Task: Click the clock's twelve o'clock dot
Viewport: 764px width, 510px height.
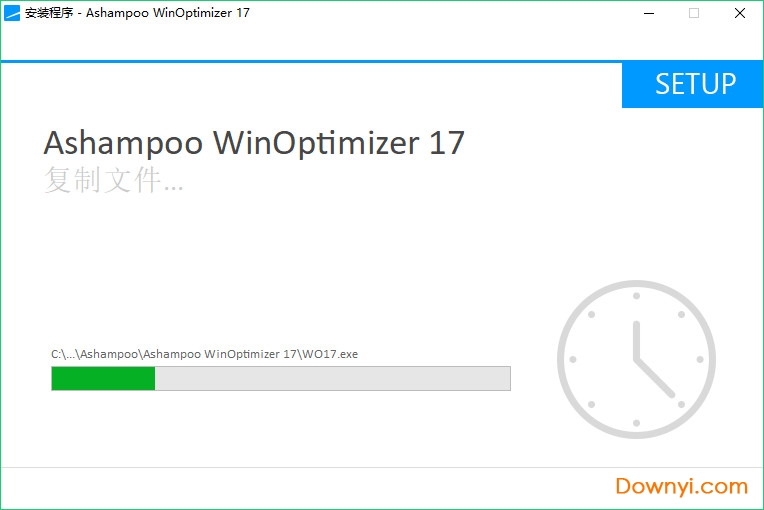Action: (636, 296)
